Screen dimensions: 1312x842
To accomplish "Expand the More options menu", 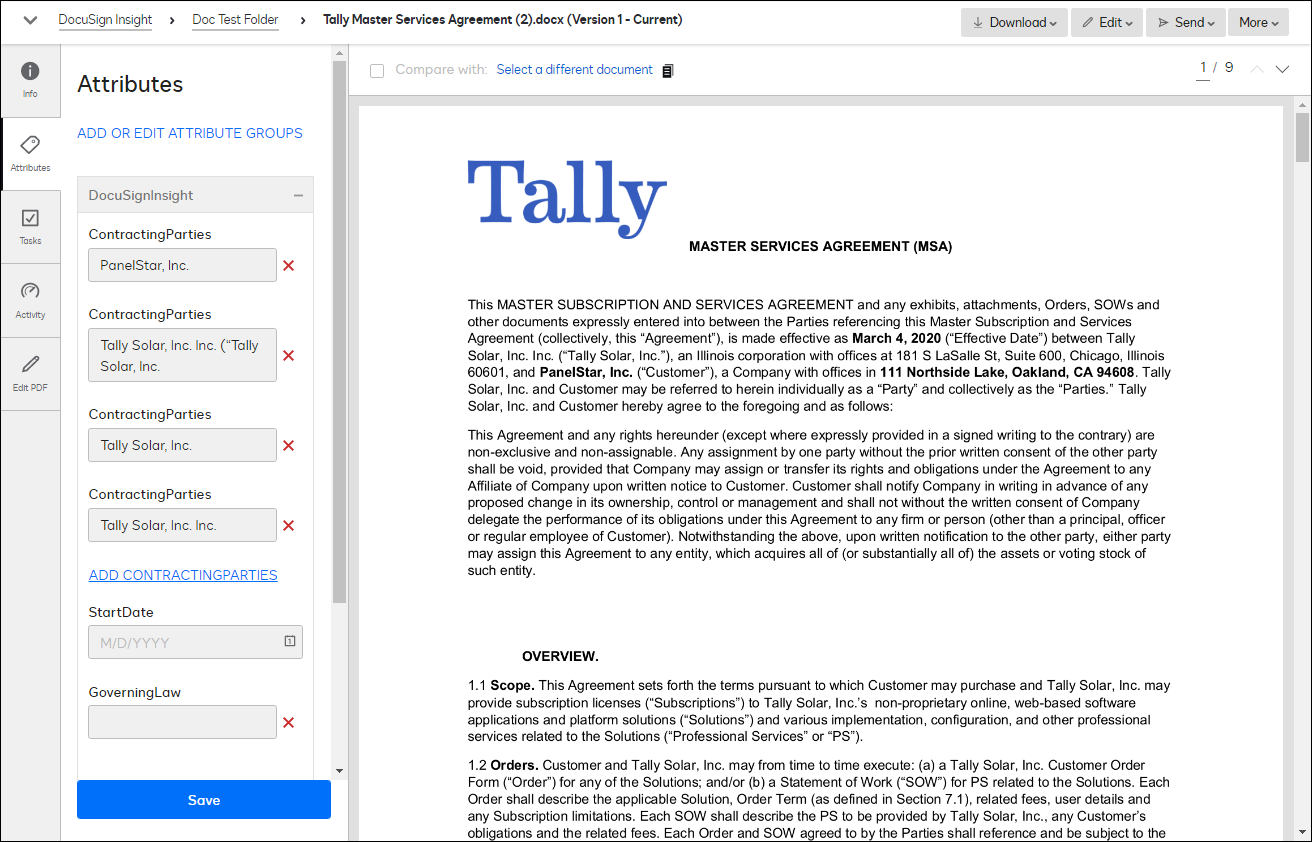I will pos(1258,21).
